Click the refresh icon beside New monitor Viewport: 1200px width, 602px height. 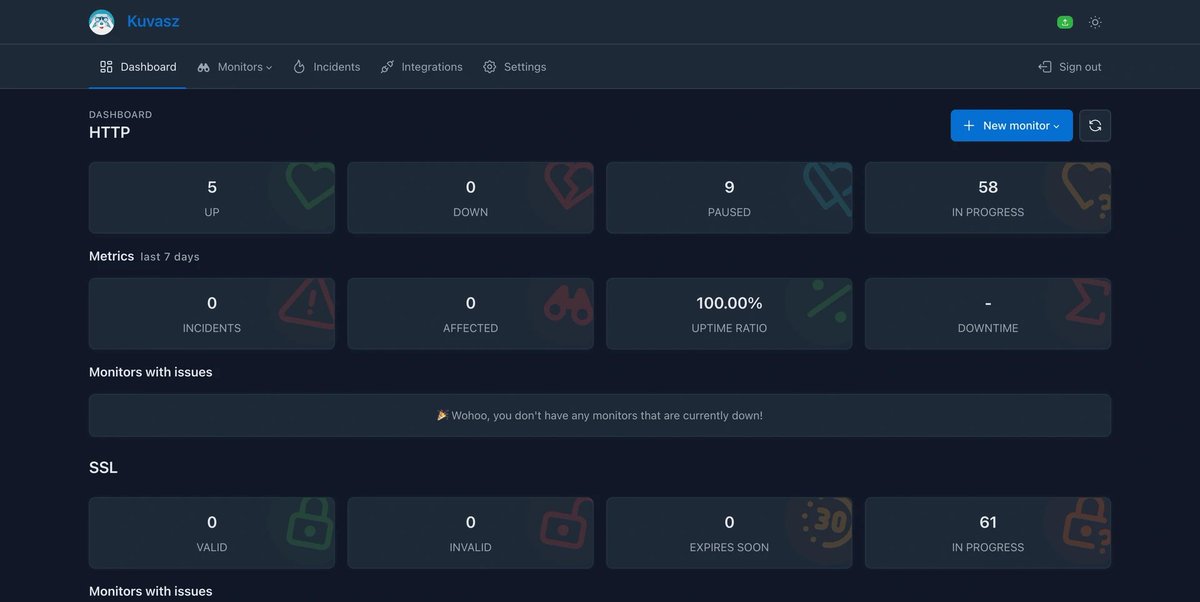1094,124
